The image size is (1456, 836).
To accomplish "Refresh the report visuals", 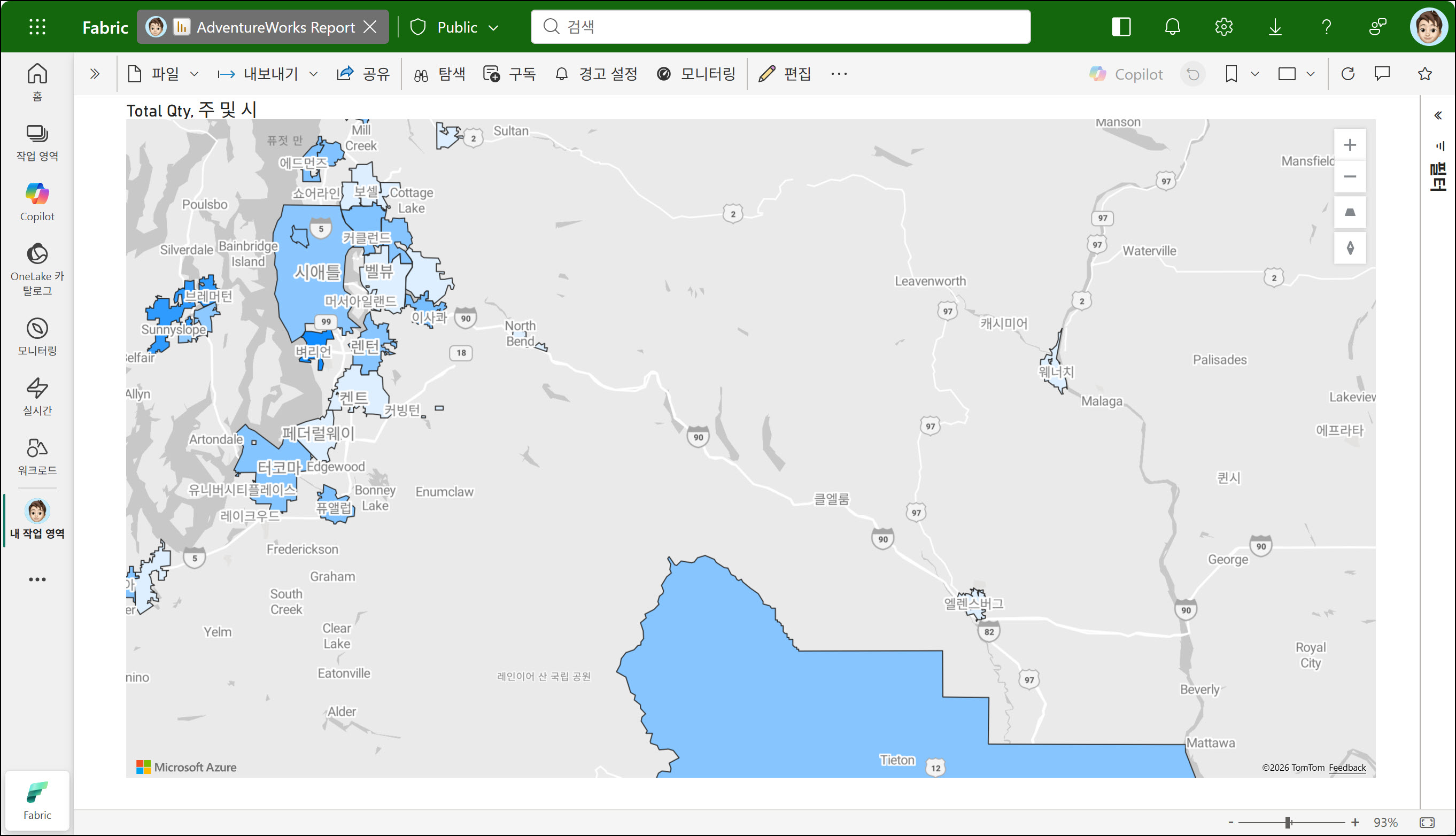I will 1347,74.
